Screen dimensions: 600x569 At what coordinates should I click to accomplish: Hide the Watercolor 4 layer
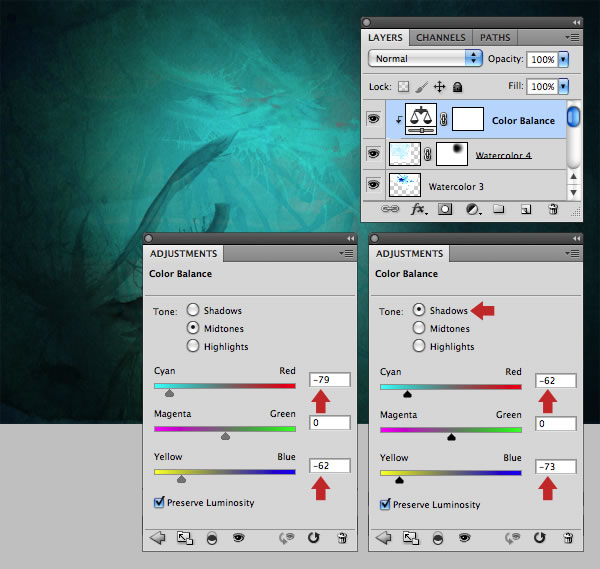(x=373, y=153)
